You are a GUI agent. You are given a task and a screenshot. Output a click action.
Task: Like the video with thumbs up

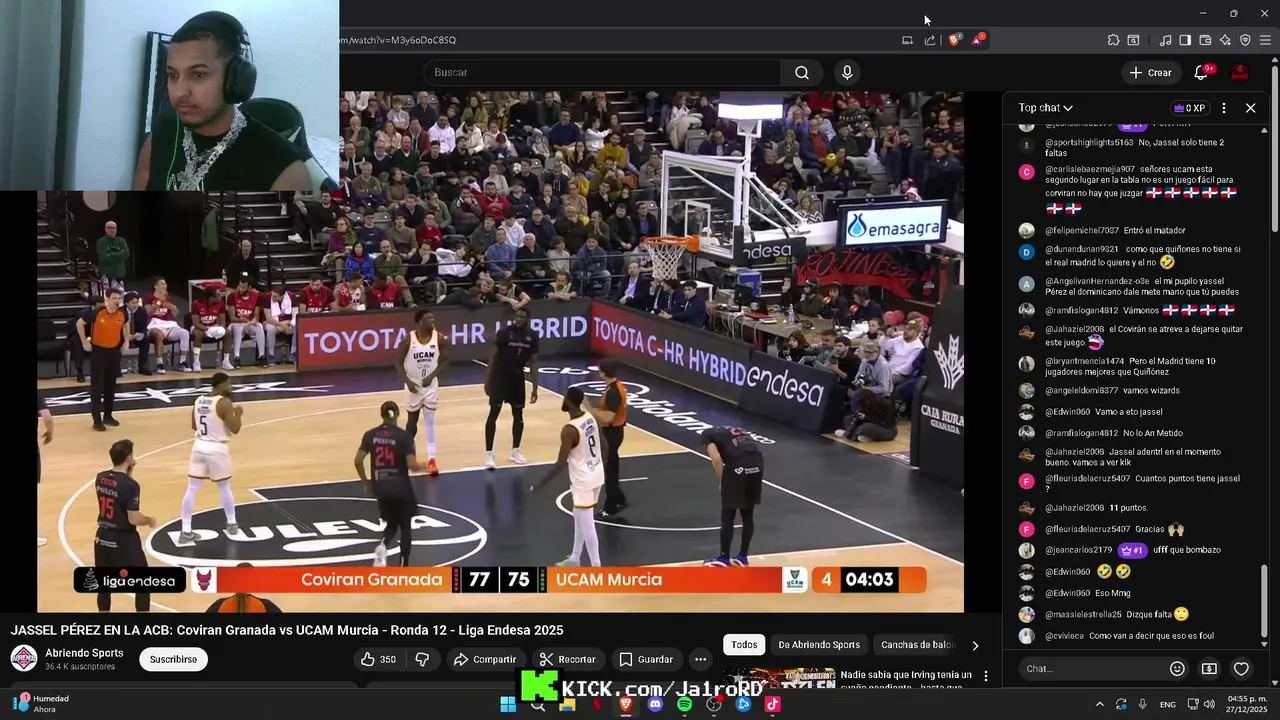[x=378, y=659]
